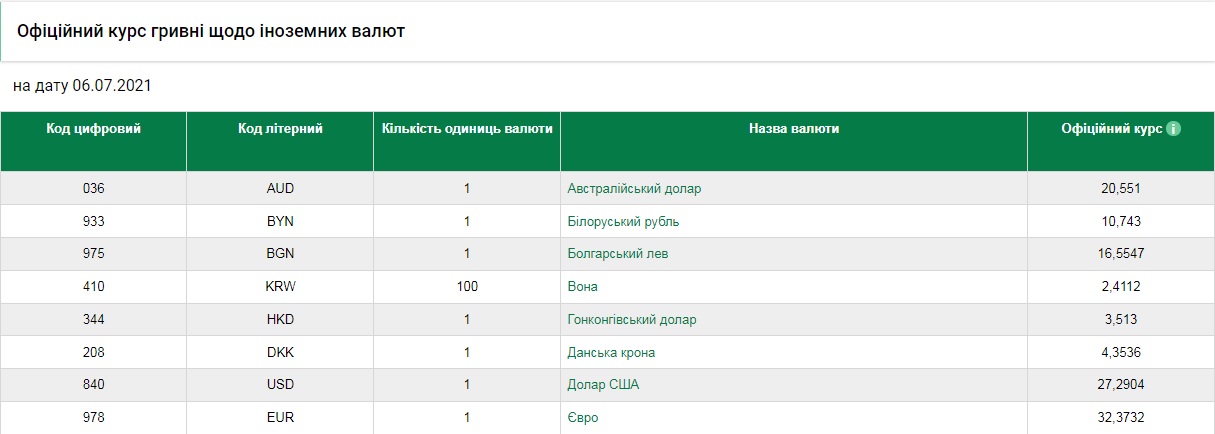This screenshot has height=434, width=1215.
Task: Select the EUR rate value 32,3732
Action: [x=1121, y=418]
